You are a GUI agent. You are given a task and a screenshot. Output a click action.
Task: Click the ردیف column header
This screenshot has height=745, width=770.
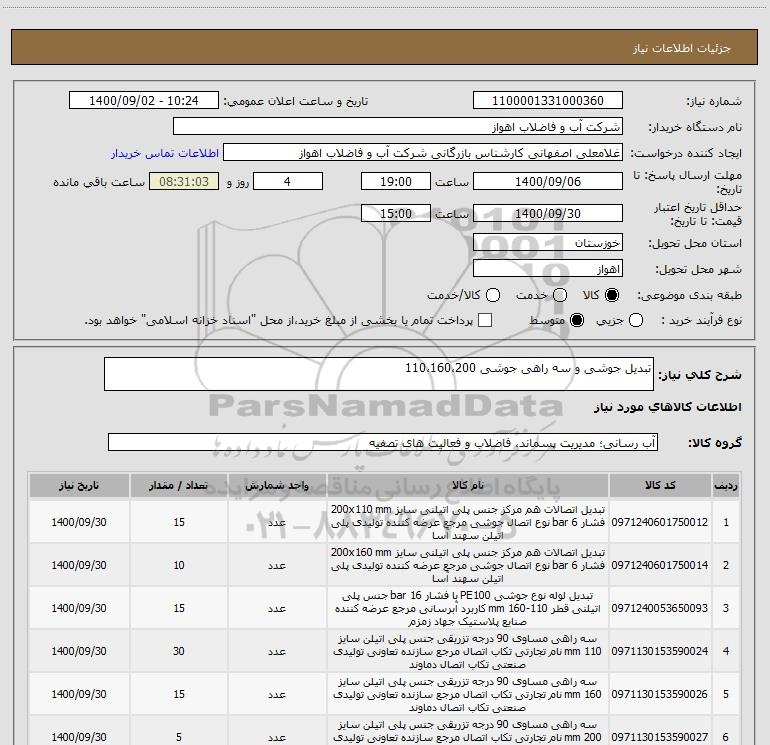pos(726,485)
